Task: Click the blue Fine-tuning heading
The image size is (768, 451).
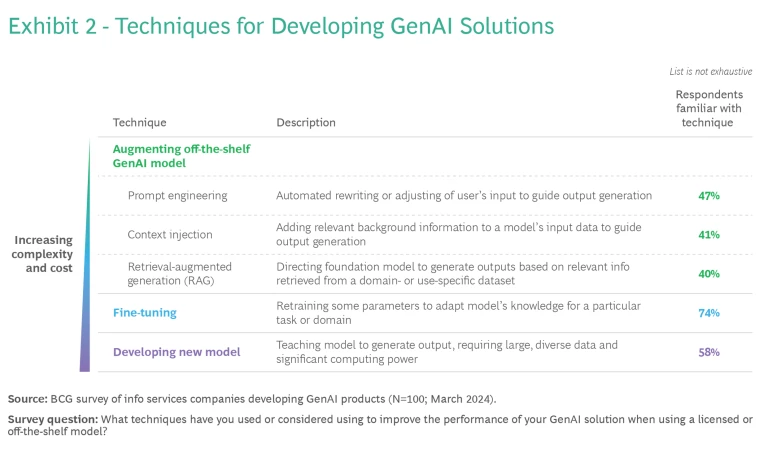Action: pos(145,312)
